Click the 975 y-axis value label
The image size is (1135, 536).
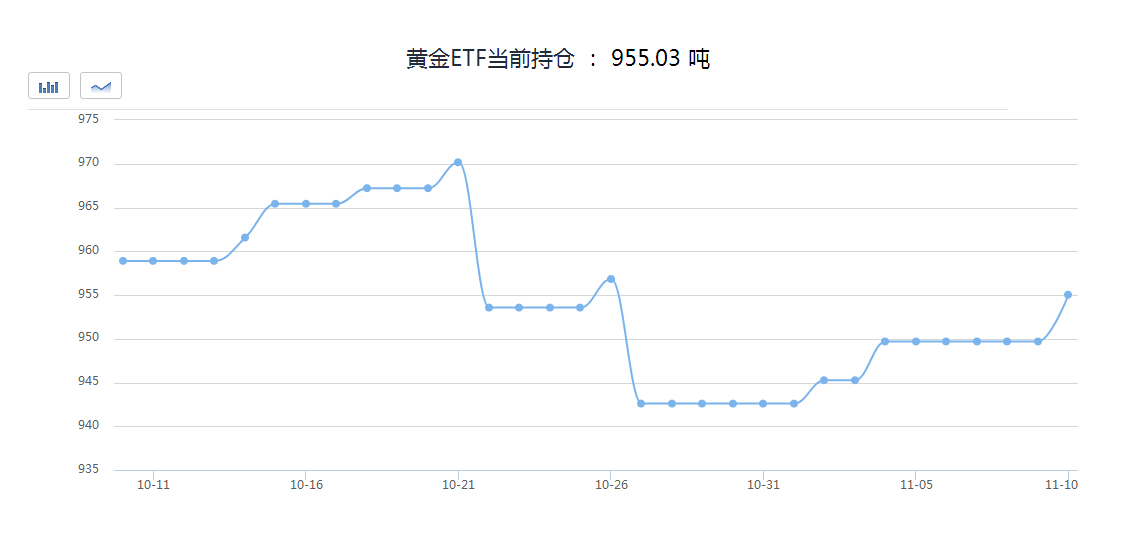[x=89, y=119]
